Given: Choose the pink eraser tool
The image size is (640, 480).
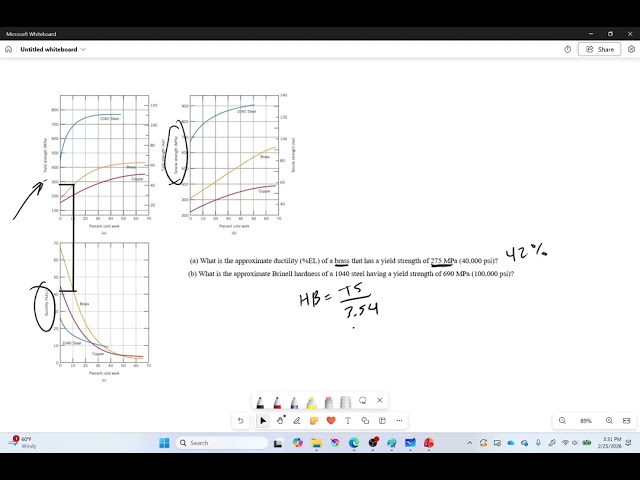Looking at the screenshot, I should point(329,402).
